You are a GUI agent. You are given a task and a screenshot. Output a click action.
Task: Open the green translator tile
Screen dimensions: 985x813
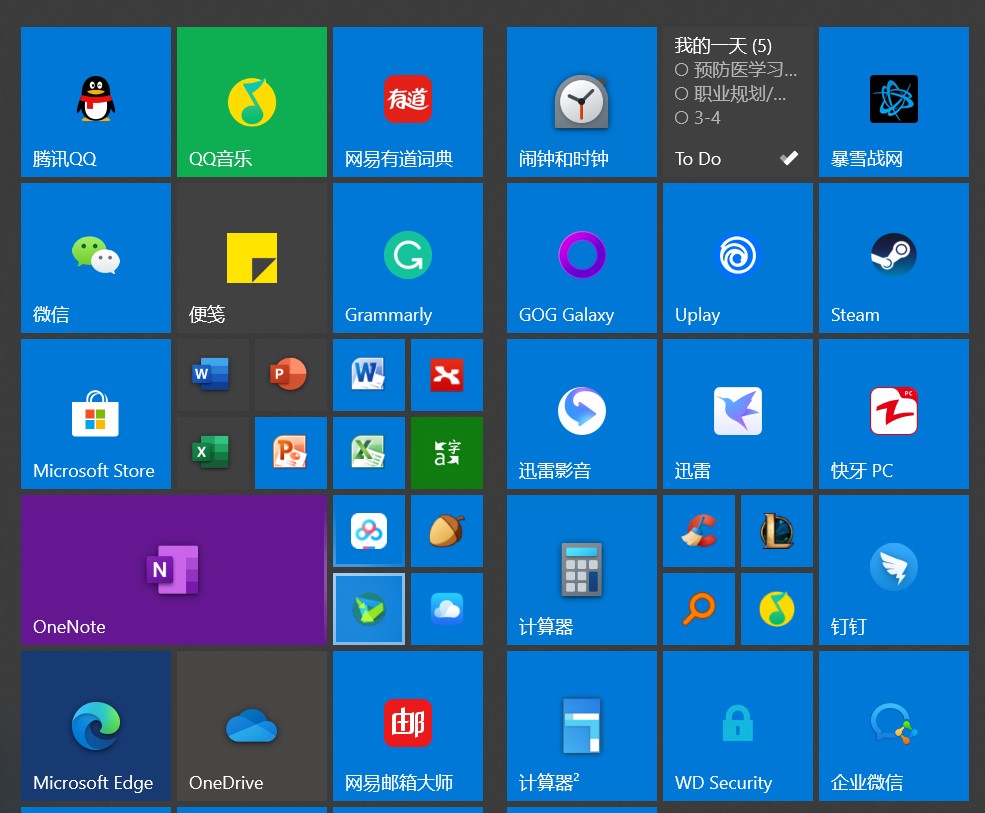coord(447,453)
